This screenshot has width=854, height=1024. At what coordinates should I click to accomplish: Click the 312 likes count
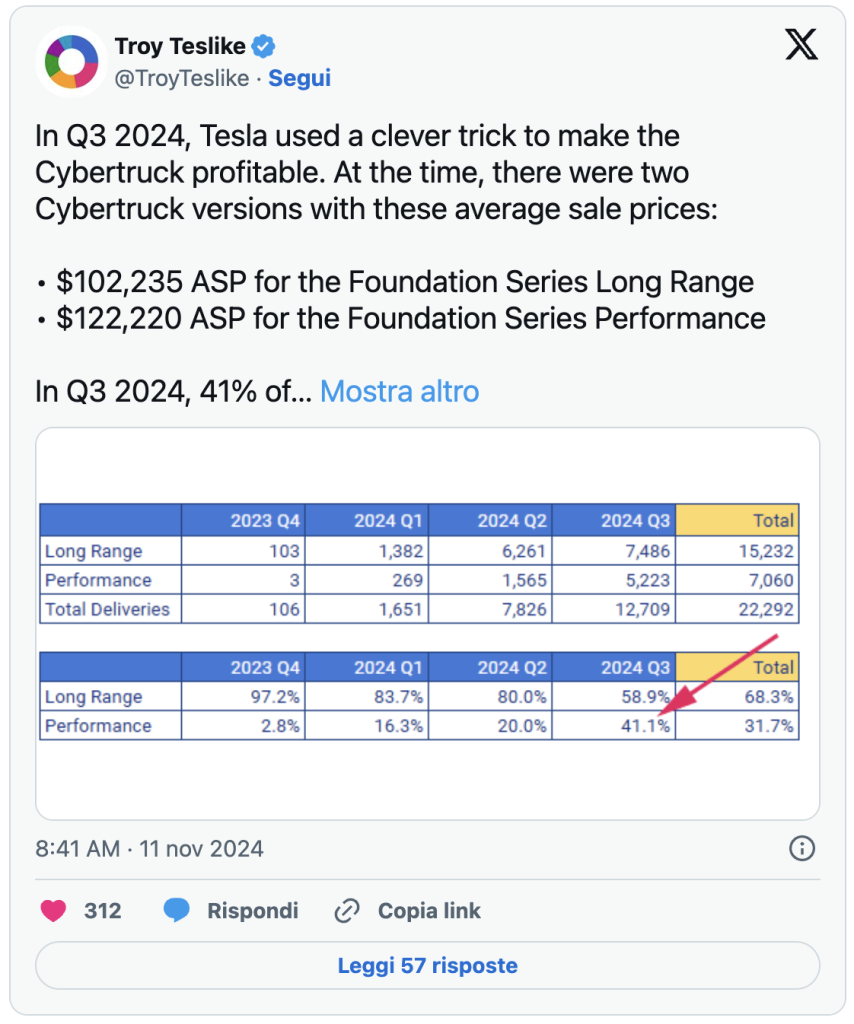coord(103,910)
